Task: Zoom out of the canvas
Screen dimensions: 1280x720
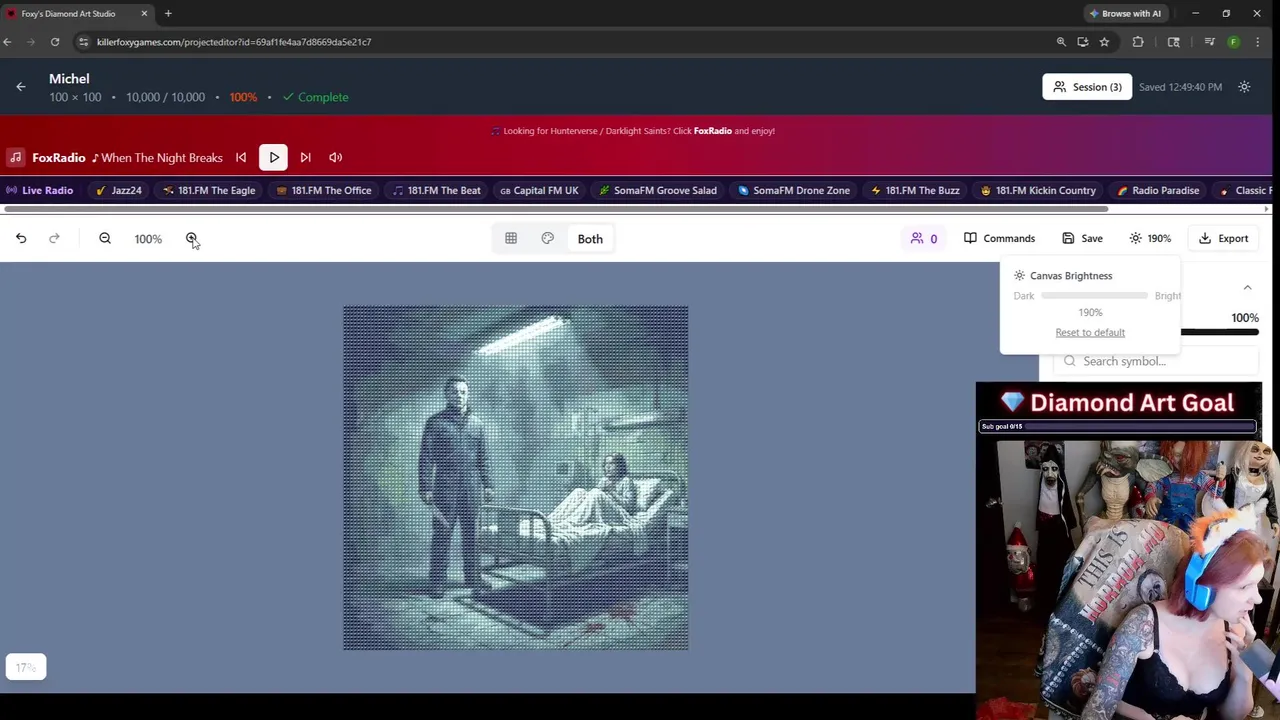Action: pyautogui.click(x=105, y=238)
